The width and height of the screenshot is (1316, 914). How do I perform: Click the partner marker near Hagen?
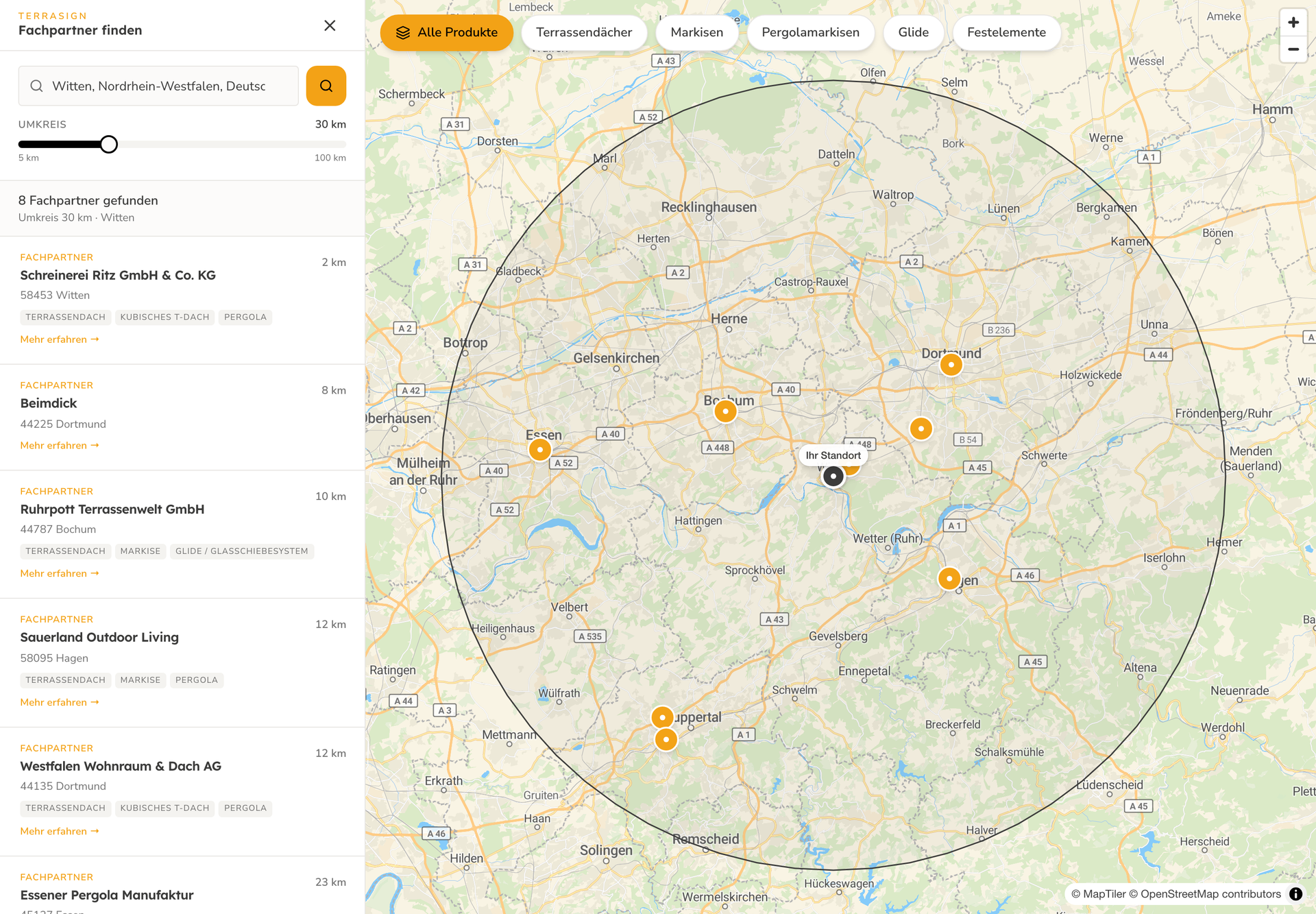[x=949, y=579]
